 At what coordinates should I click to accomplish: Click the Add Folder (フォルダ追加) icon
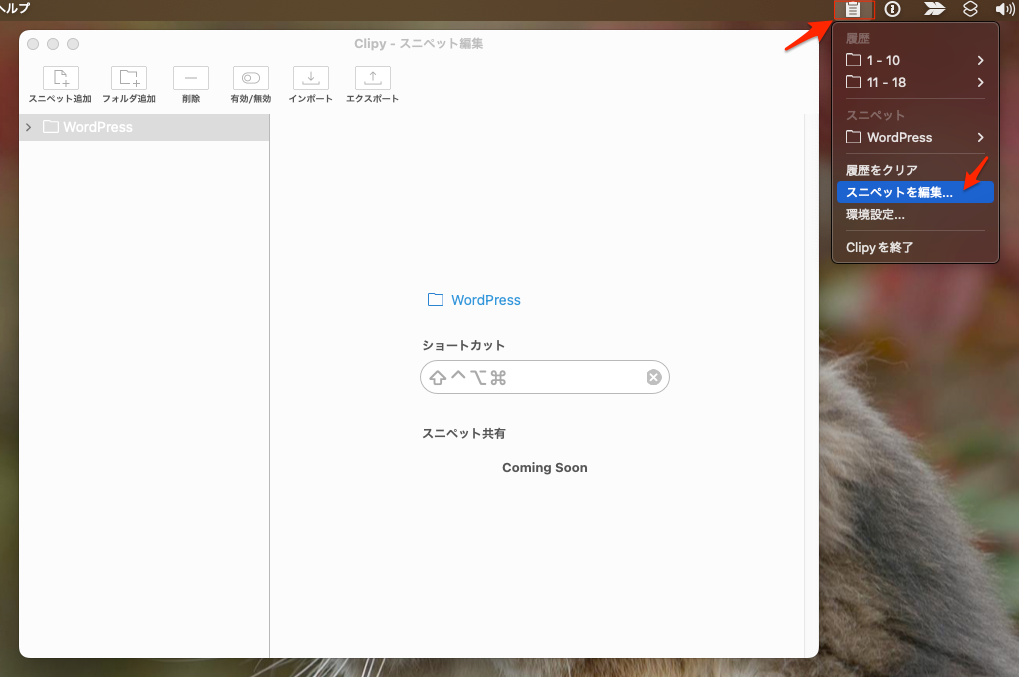(x=128, y=79)
